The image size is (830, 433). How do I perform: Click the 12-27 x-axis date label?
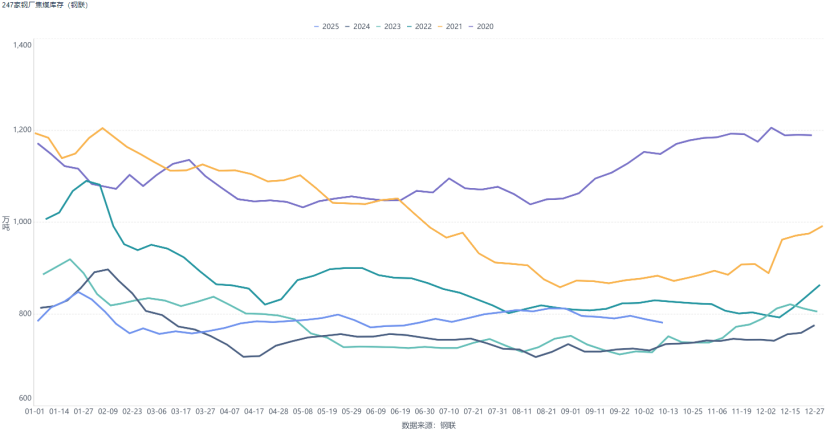[x=813, y=411]
